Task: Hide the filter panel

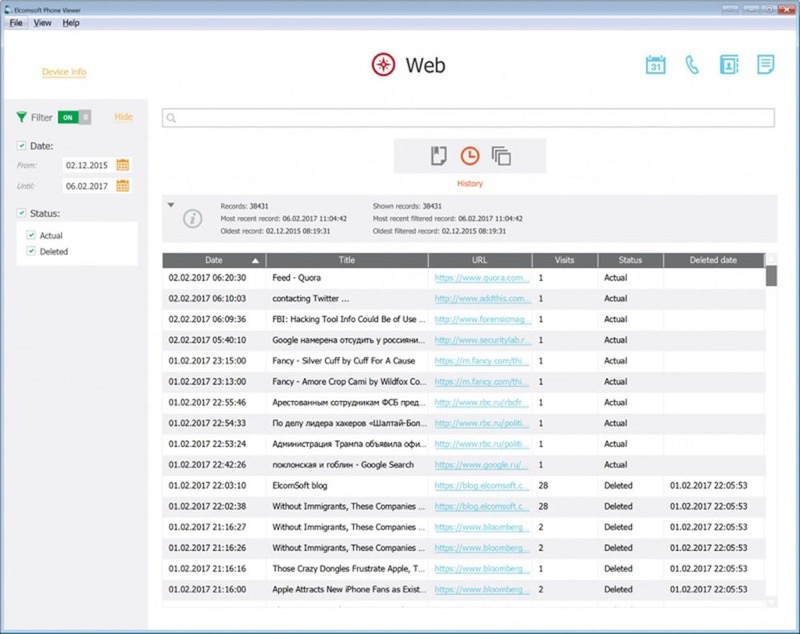Action: (123, 117)
